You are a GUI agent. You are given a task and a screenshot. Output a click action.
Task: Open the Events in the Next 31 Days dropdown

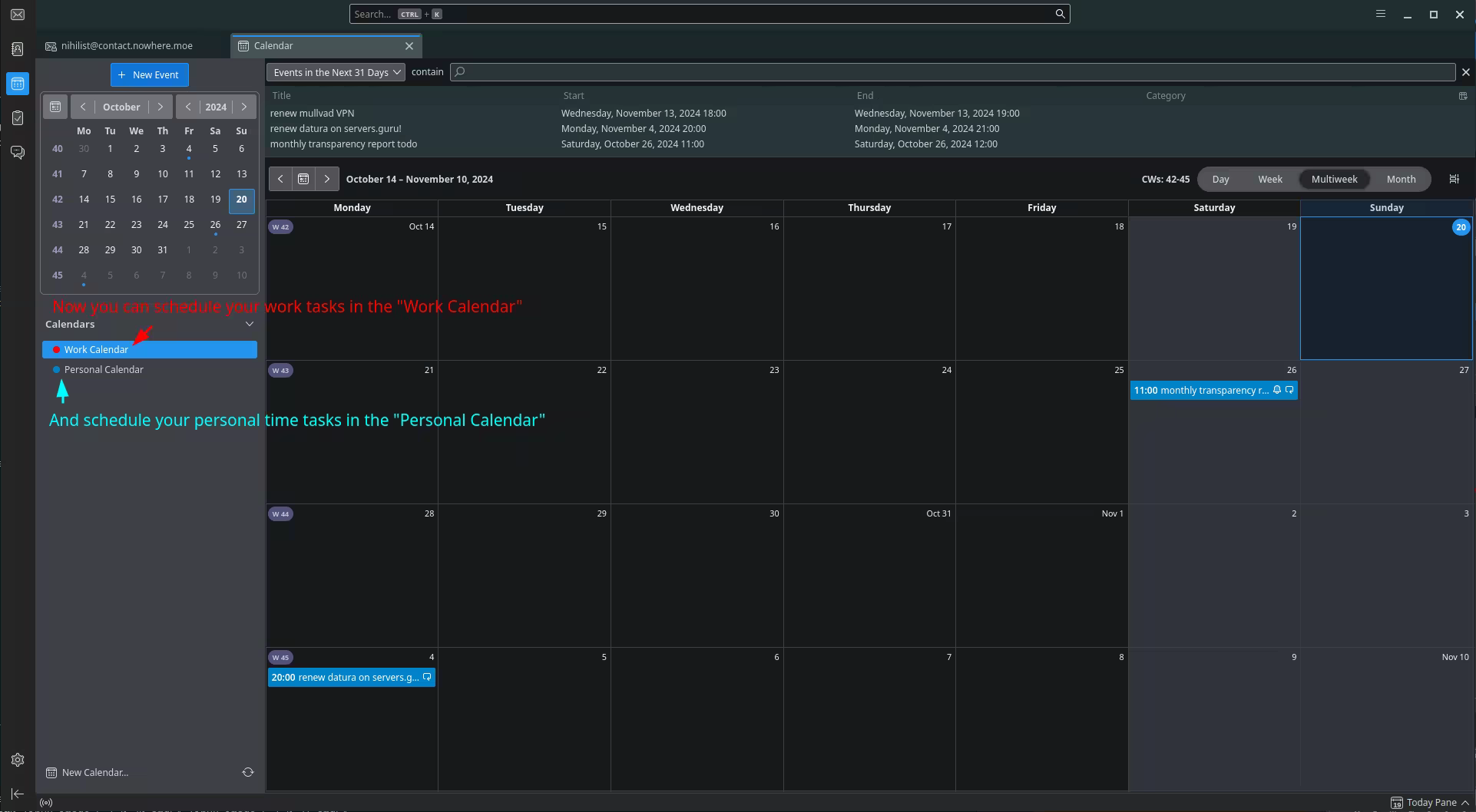click(336, 72)
